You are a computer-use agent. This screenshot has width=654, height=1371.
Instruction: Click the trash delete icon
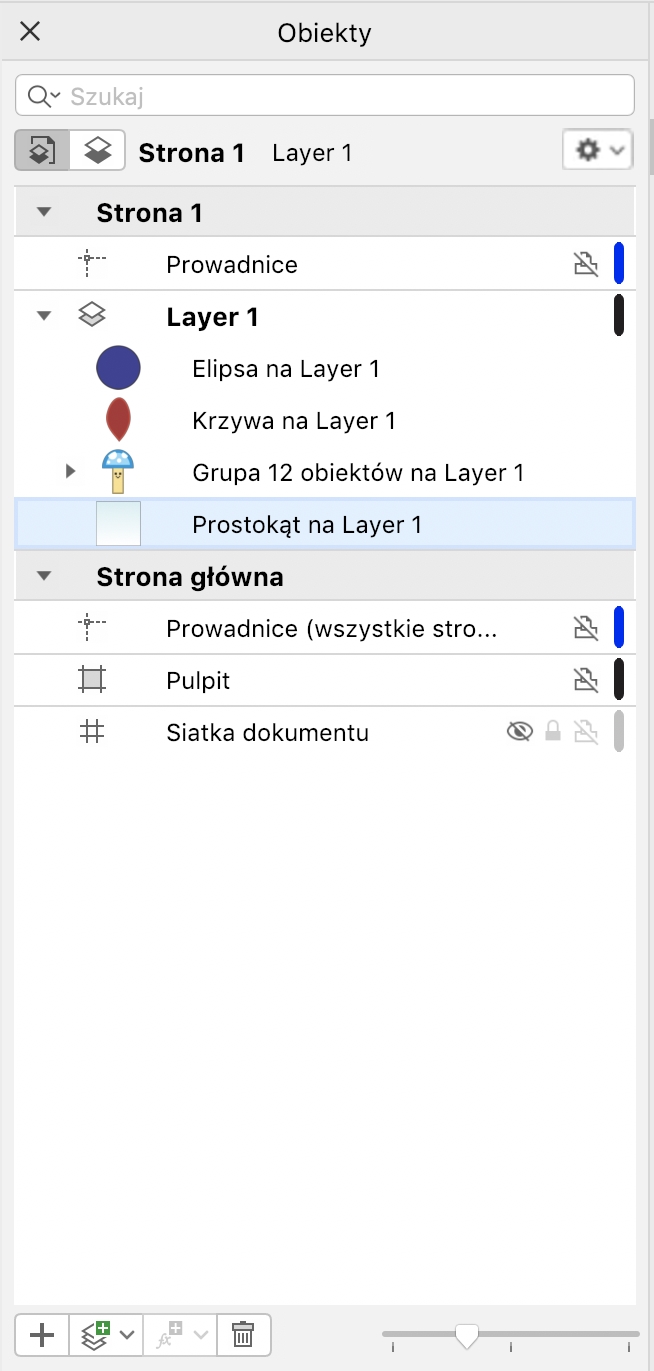coord(243,1335)
